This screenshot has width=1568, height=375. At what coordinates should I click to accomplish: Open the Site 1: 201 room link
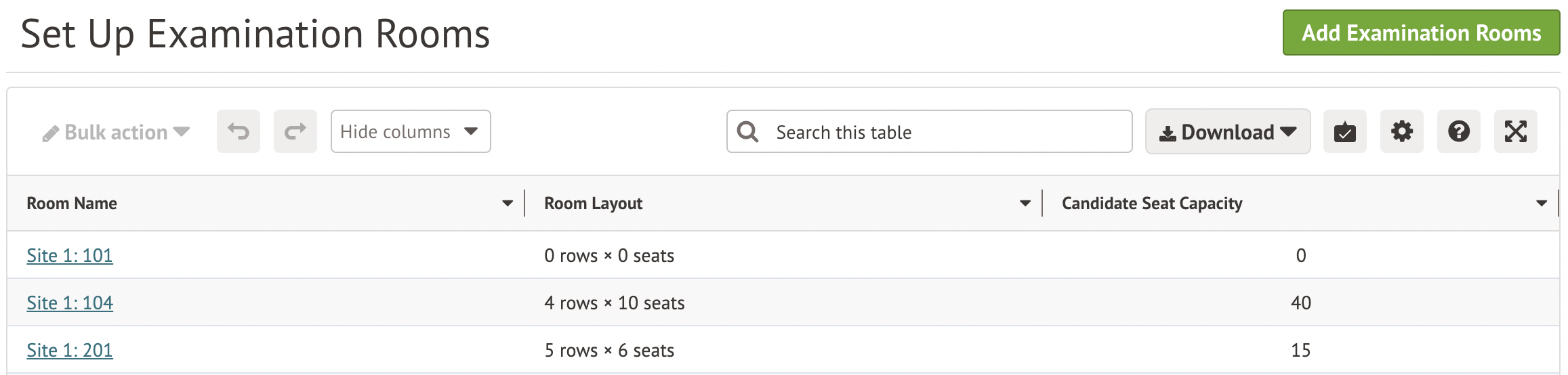click(70, 350)
